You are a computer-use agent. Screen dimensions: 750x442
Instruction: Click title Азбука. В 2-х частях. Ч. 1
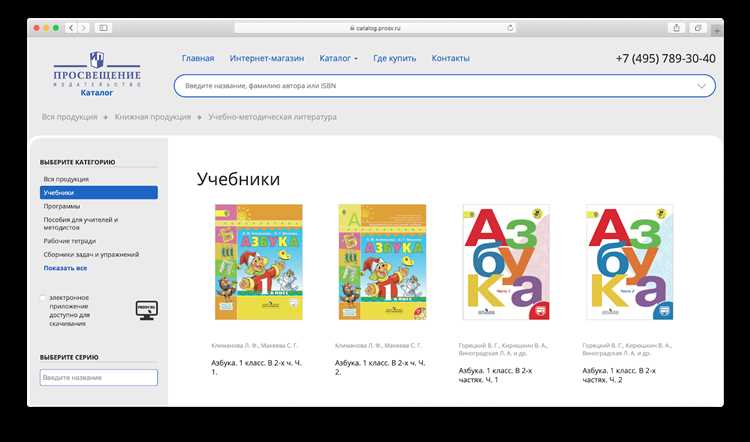click(495, 375)
